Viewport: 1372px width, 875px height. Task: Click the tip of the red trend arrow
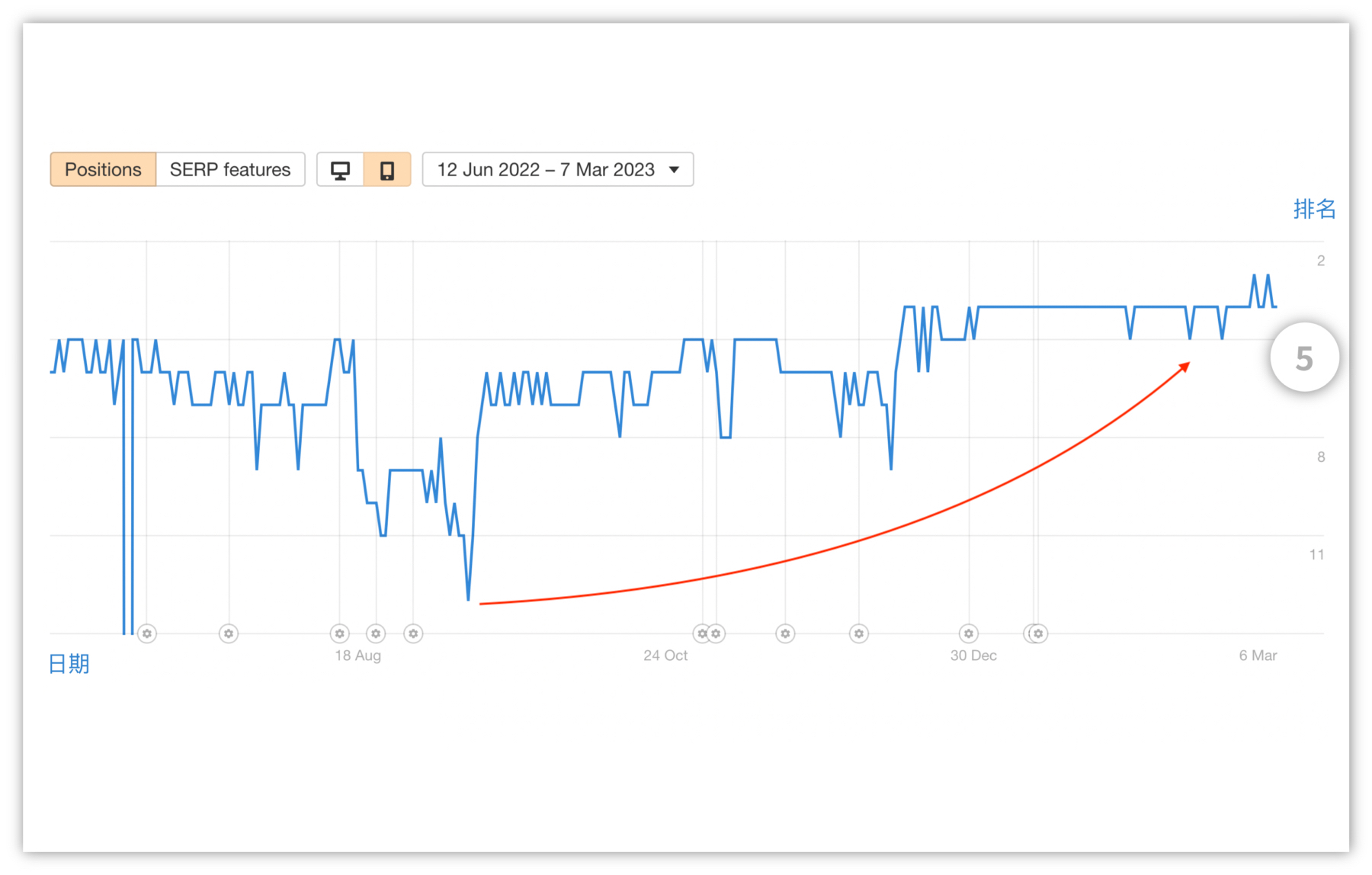[1188, 364]
